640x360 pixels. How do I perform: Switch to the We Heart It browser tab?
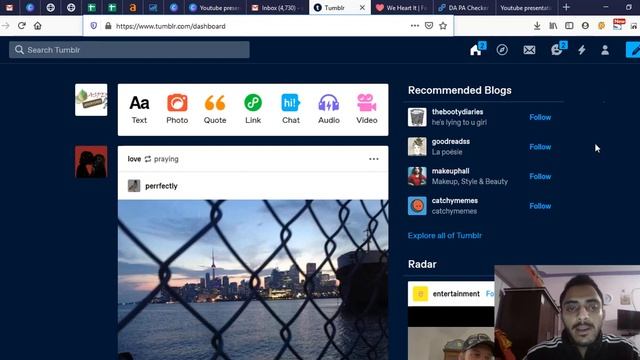(x=401, y=7)
